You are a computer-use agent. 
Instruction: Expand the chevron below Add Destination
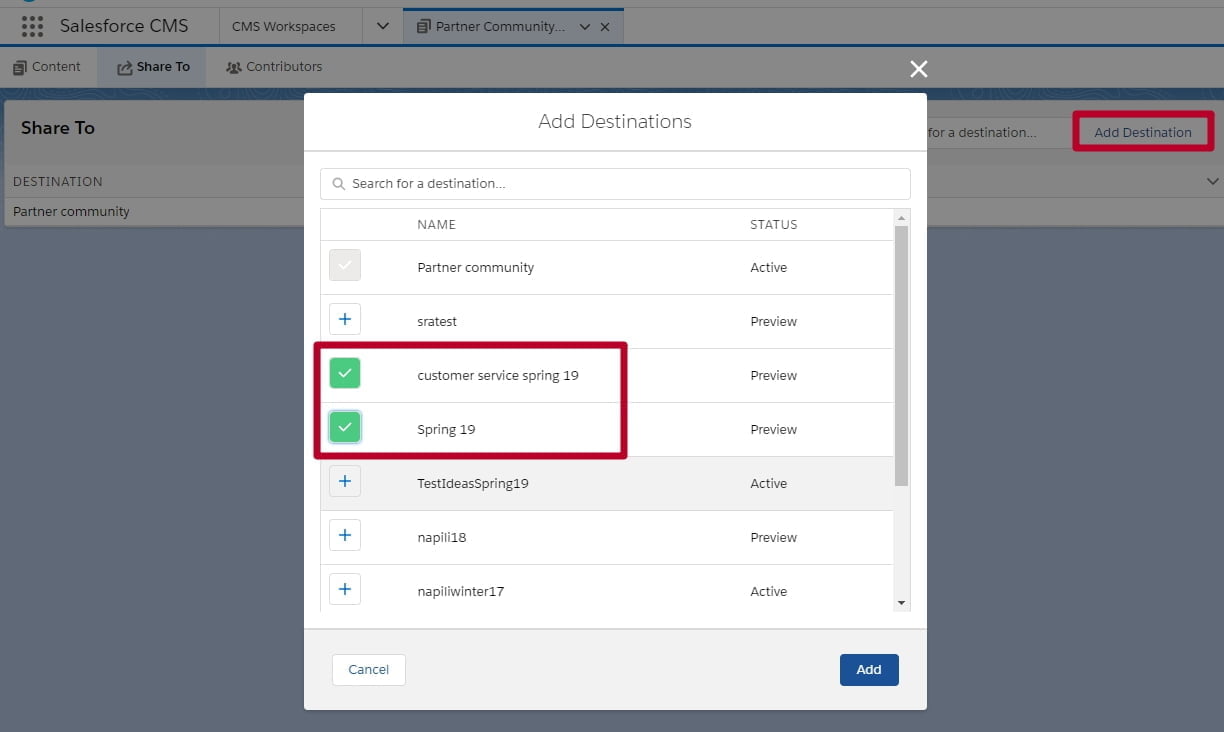point(1211,181)
